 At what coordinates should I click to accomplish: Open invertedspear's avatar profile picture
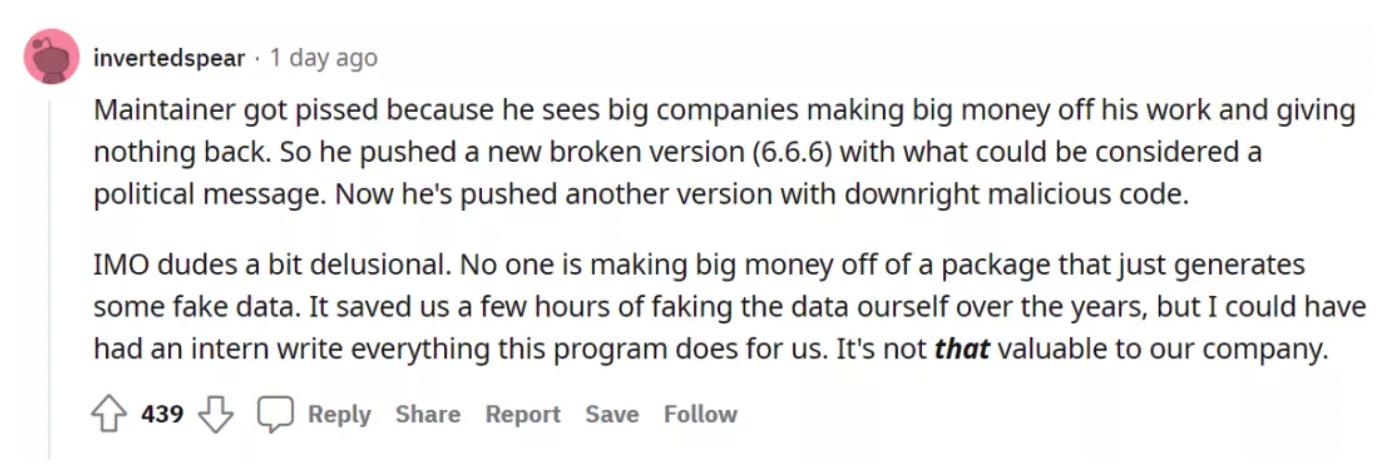click(x=51, y=57)
